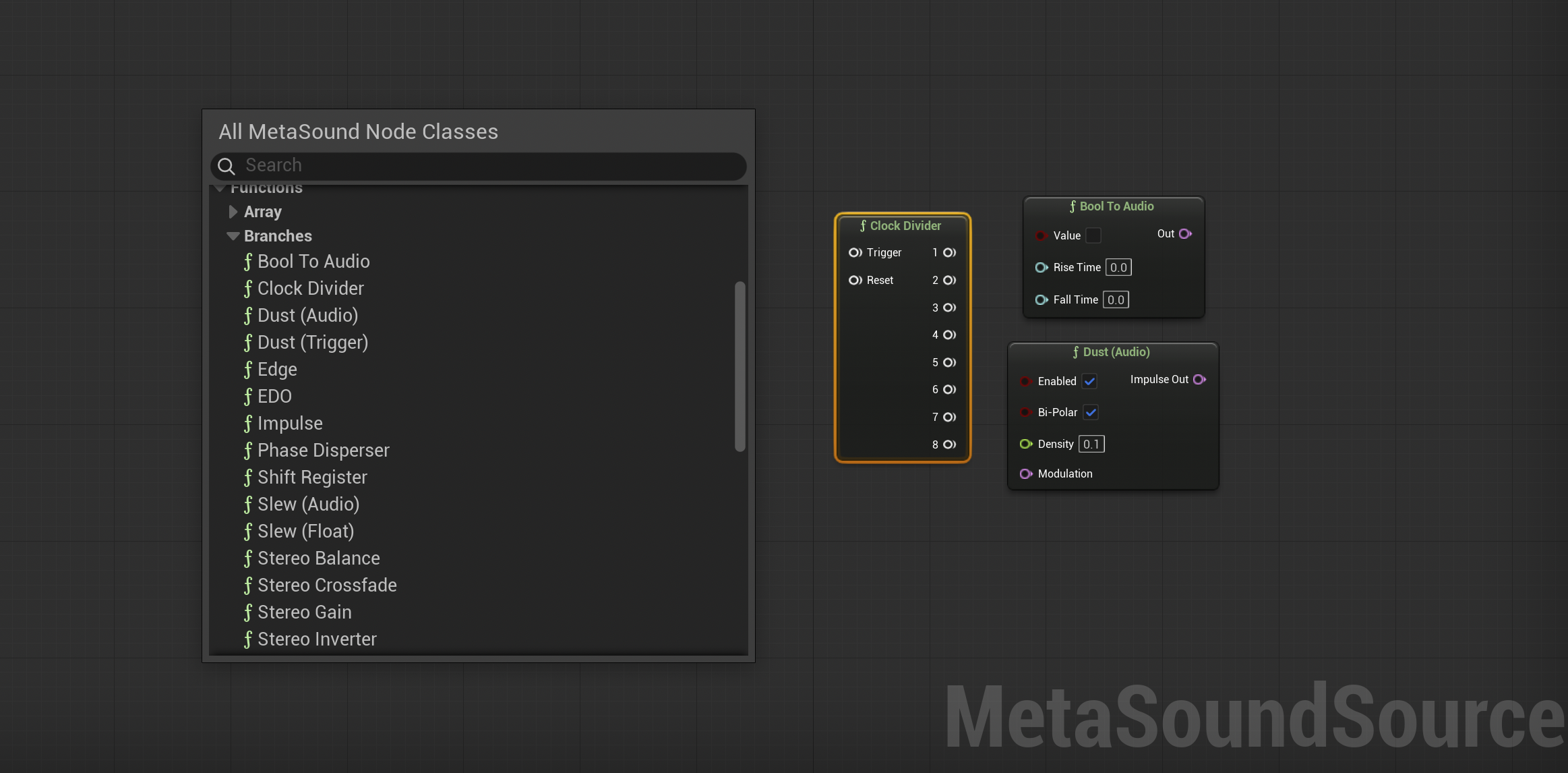
Task: Click Clock Divider output pin 5
Action: [x=949, y=362]
